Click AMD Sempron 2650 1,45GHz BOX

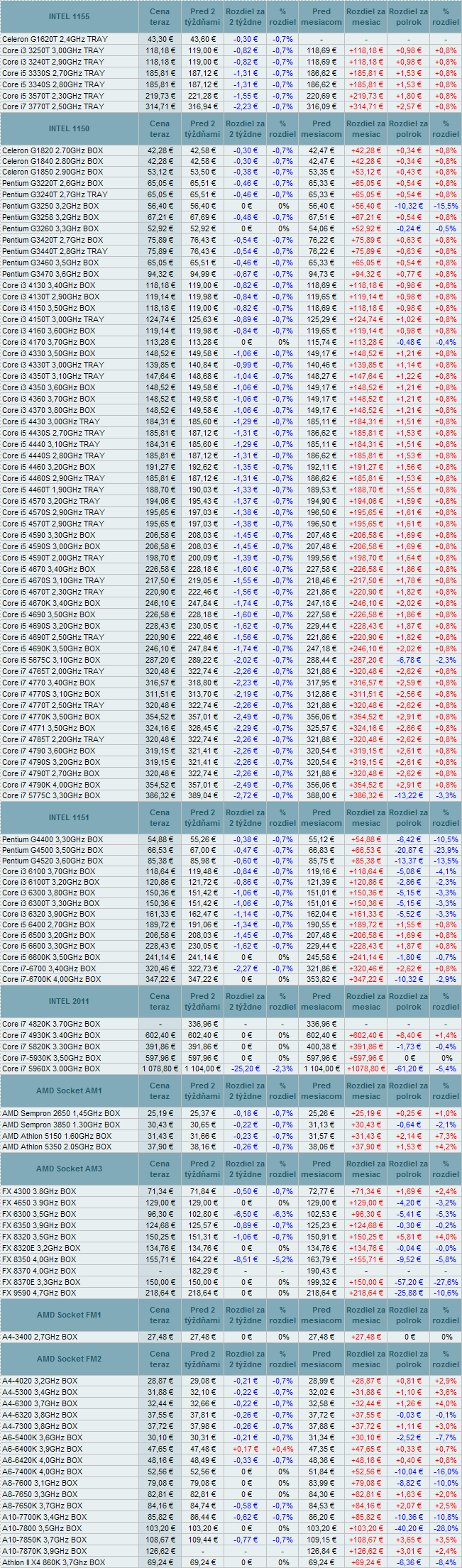point(61,1113)
